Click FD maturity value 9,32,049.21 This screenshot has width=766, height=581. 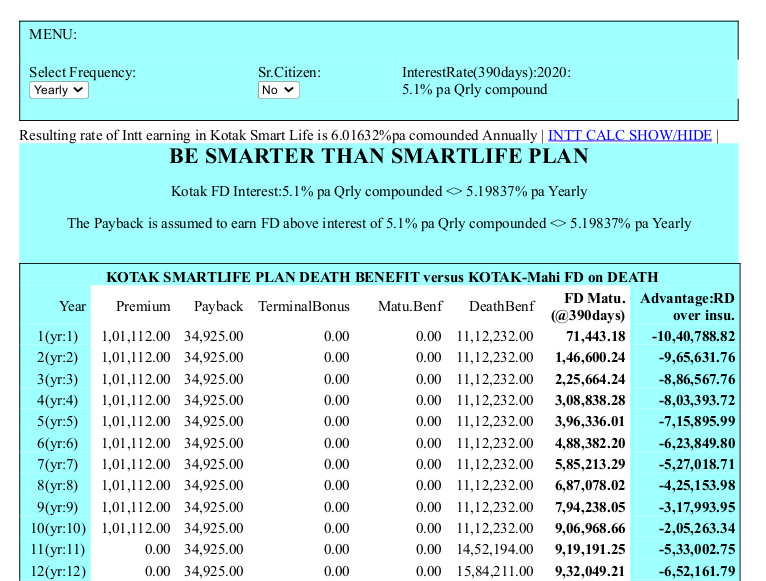590,572
